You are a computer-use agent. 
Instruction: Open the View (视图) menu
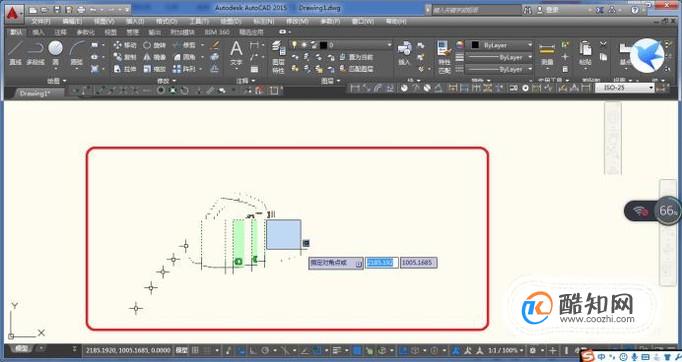tap(104, 21)
